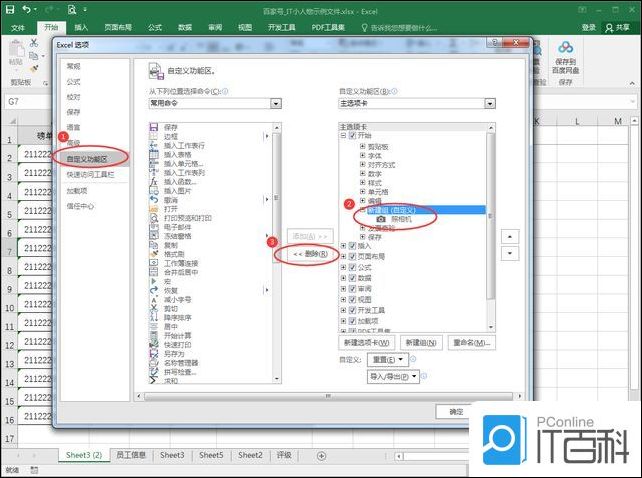This screenshot has width=642, height=478.
Task: Open the 员工信息 sheet tab
Action: click(x=131, y=455)
